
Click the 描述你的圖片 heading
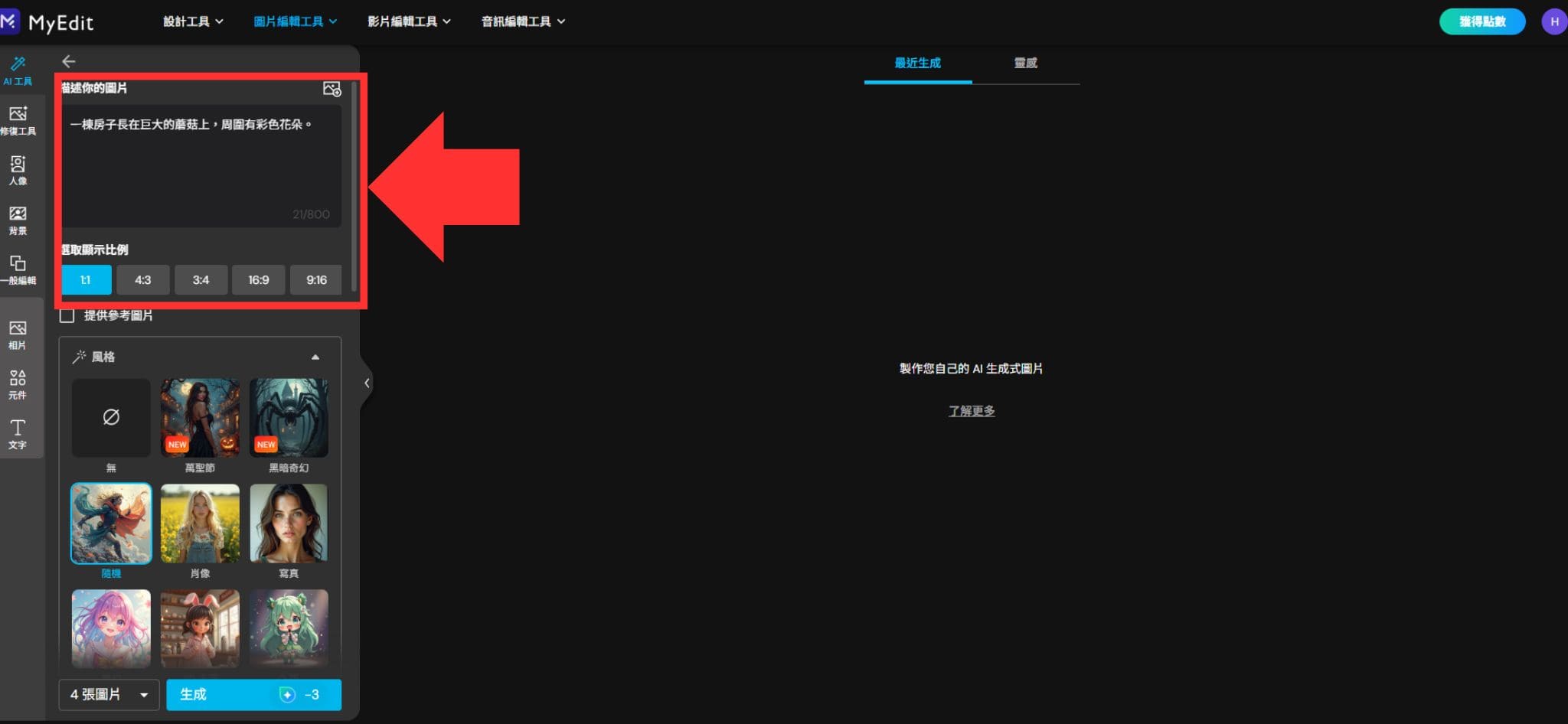(94, 88)
